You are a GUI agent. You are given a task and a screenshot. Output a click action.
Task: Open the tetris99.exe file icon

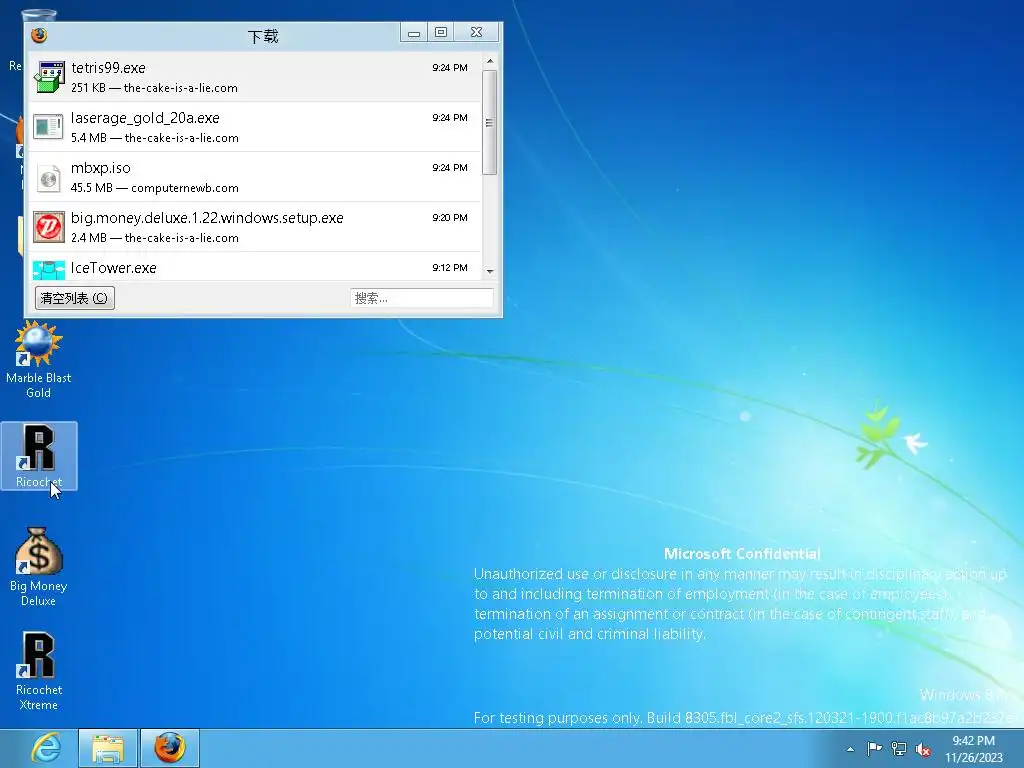(49, 77)
